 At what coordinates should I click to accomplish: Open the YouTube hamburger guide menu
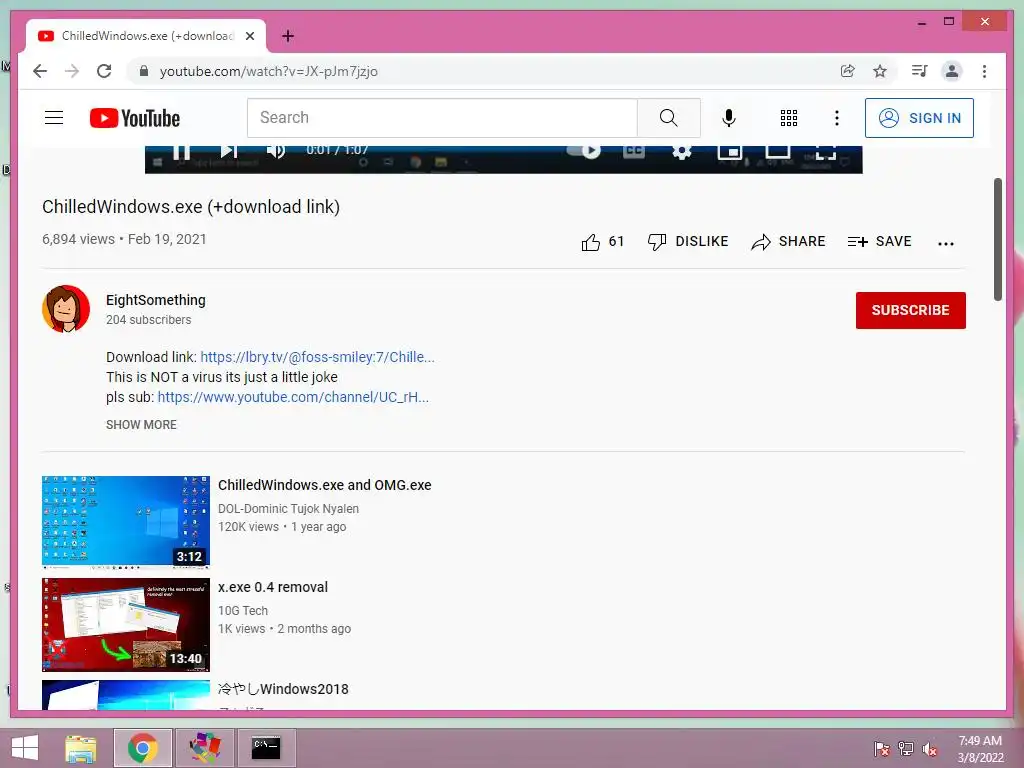click(x=54, y=118)
